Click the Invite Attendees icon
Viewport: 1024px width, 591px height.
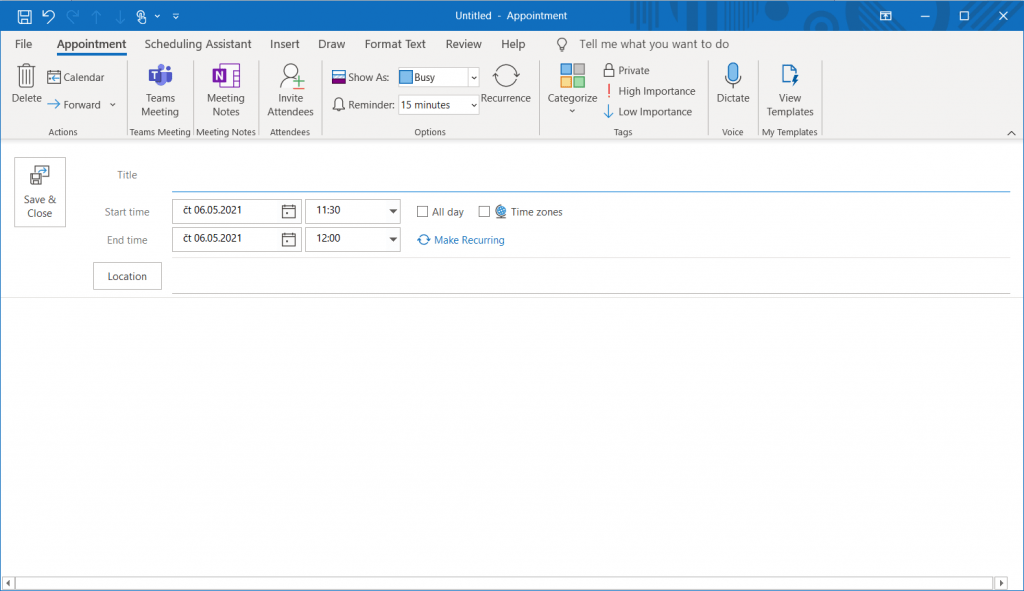[x=290, y=78]
